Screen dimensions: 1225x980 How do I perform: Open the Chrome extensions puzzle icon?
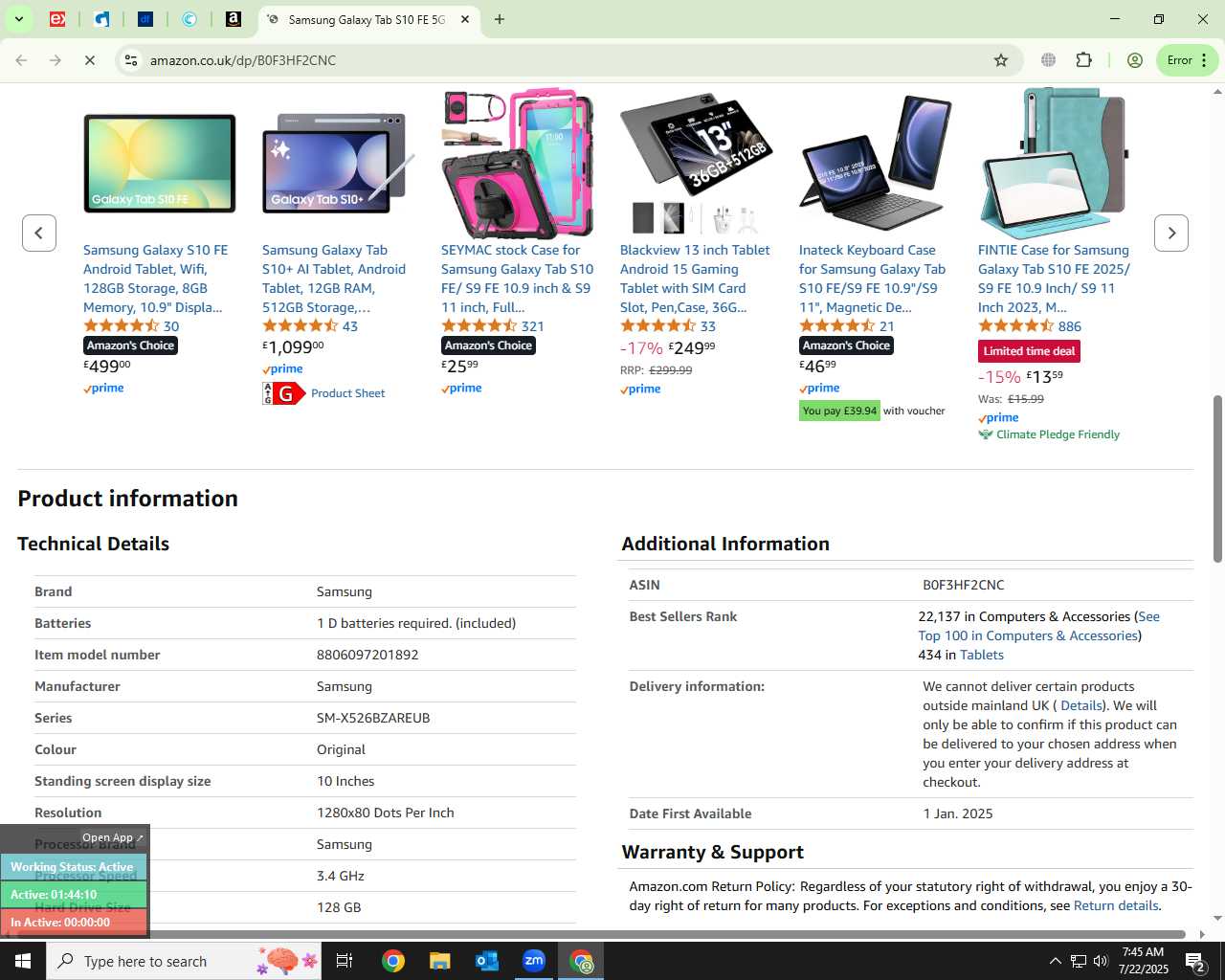[1083, 60]
